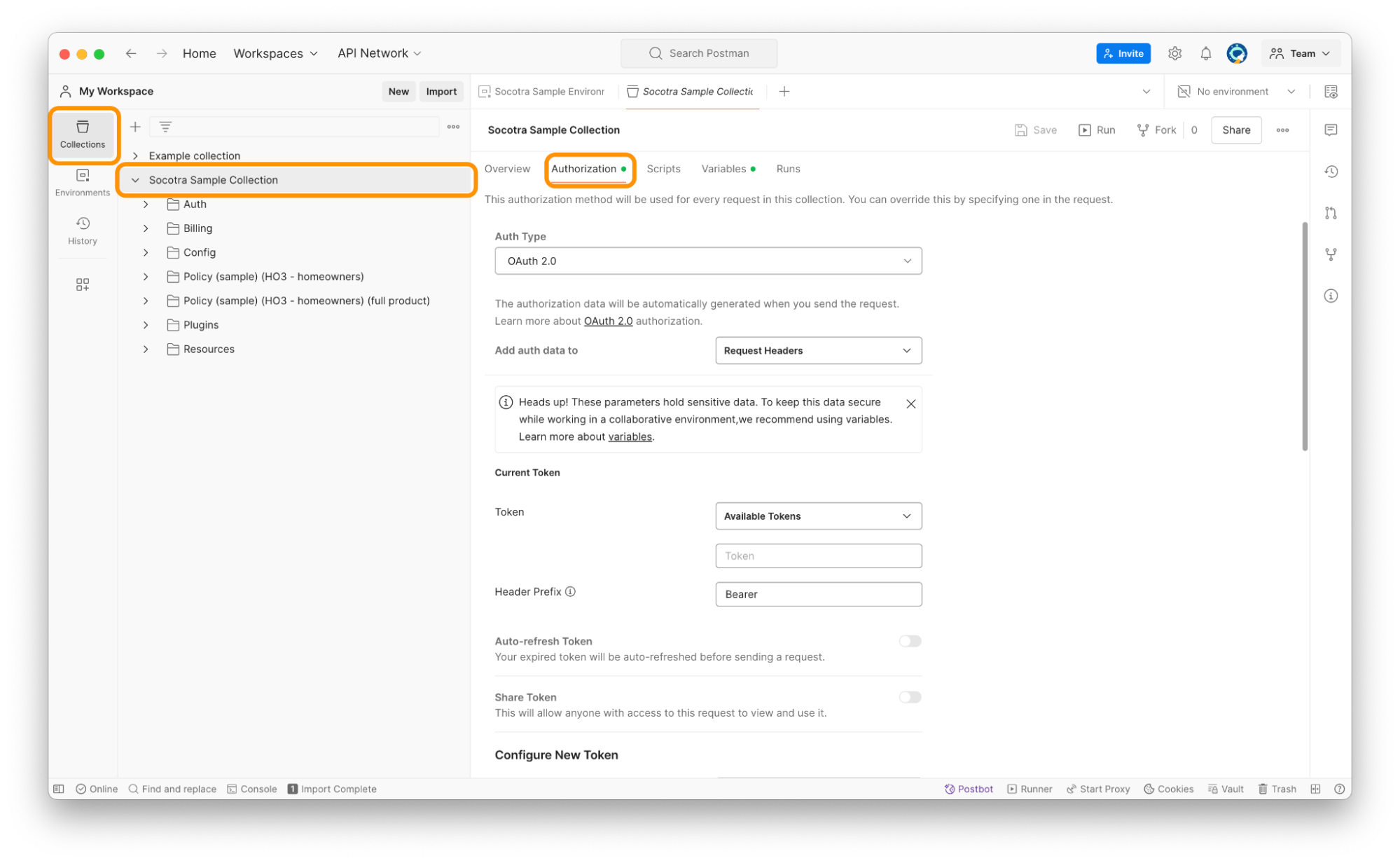Open the comments icon in right sidebar
1400x863 pixels.
[1331, 130]
